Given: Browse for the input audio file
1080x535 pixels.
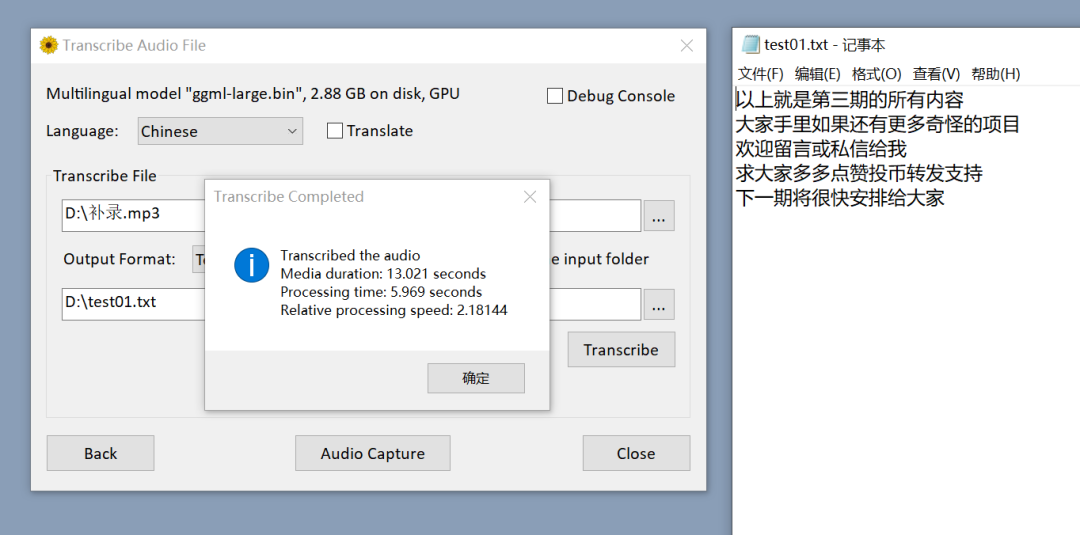Looking at the screenshot, I should (658, 215).
